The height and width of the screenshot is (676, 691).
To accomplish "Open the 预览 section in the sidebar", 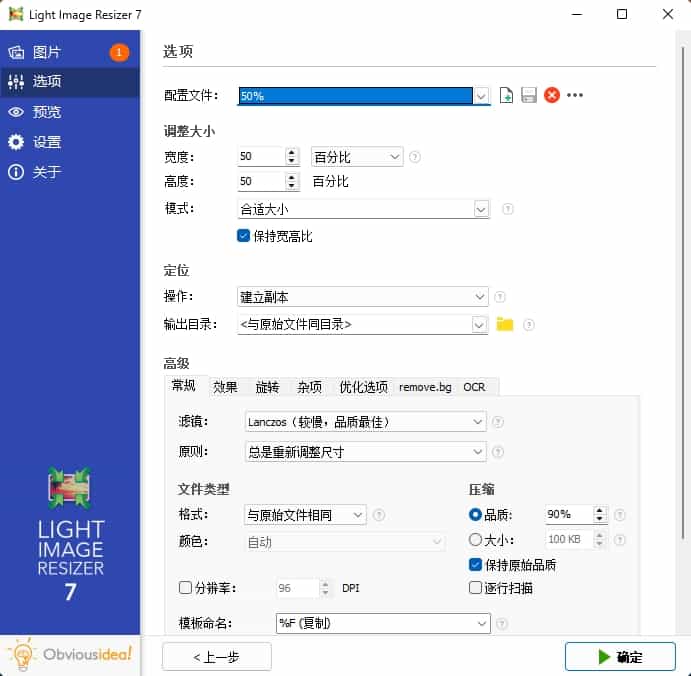I will pos(47,112).
